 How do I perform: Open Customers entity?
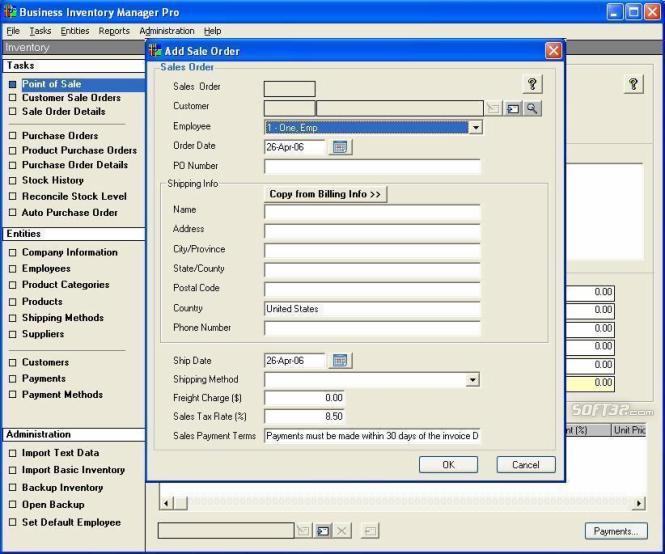45,362
